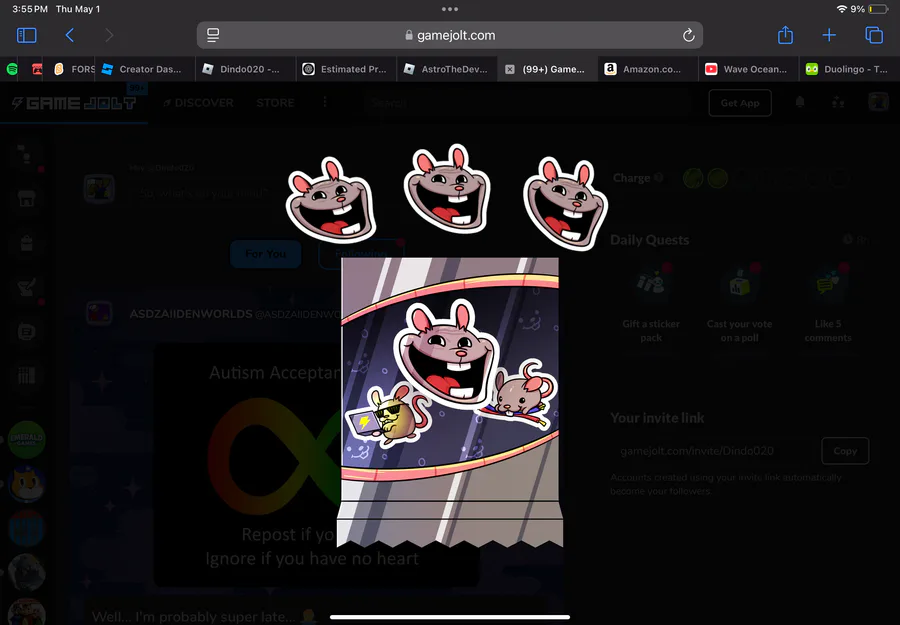Show the tab overview
The width and height of the screenshot is (900, 625).
(874, 36)
